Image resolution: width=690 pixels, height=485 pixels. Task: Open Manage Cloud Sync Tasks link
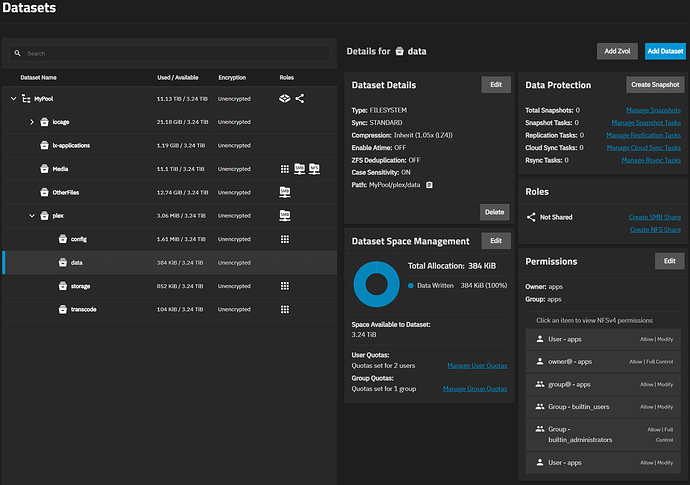tap(643, 148)
